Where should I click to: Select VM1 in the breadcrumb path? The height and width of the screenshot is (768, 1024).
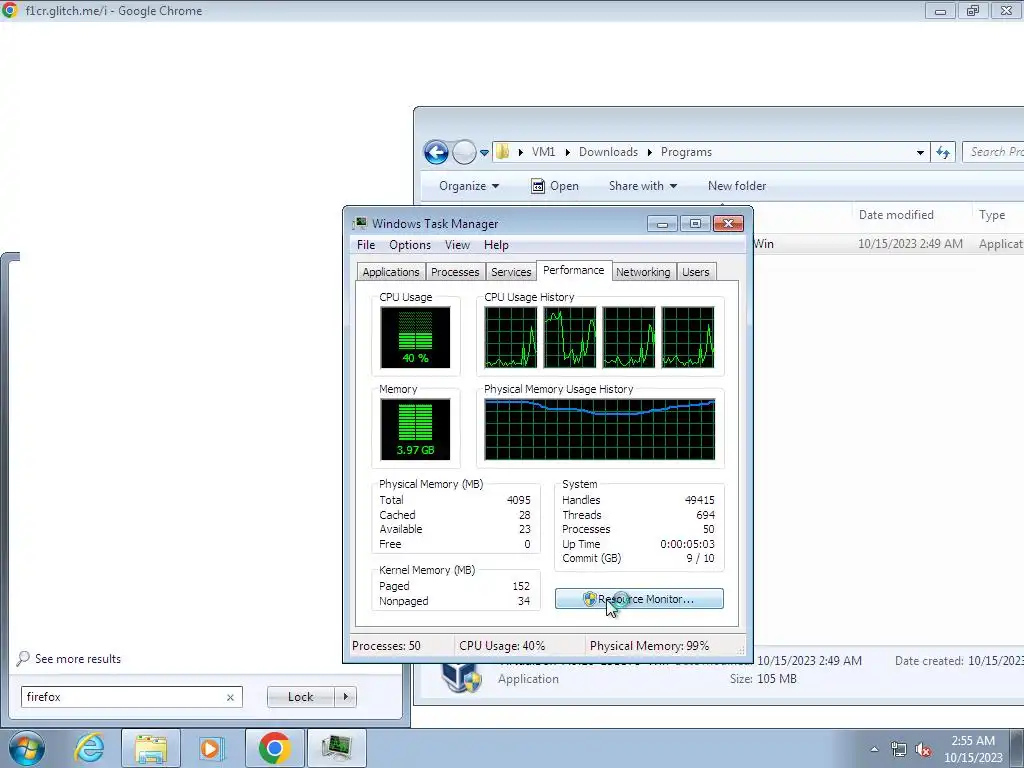(543, 152)
